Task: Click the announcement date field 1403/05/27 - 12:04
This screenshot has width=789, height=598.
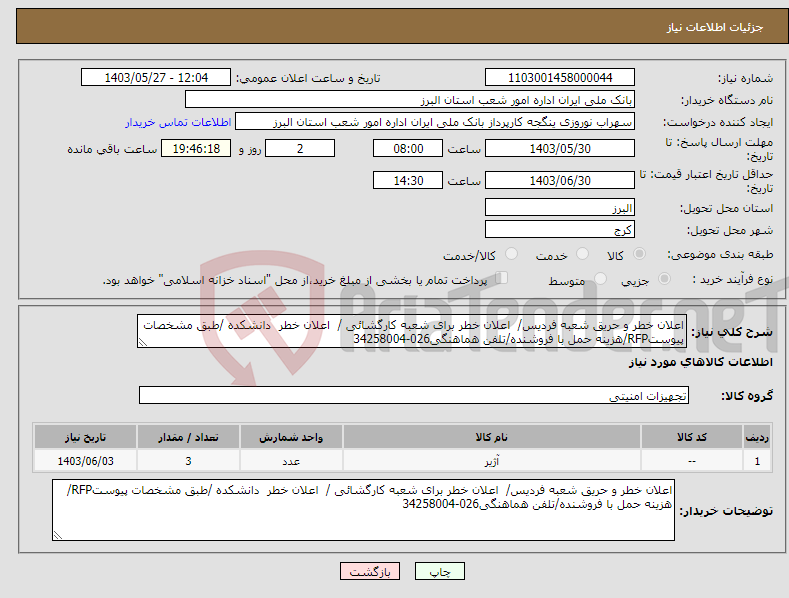Action: coord(156,78)
